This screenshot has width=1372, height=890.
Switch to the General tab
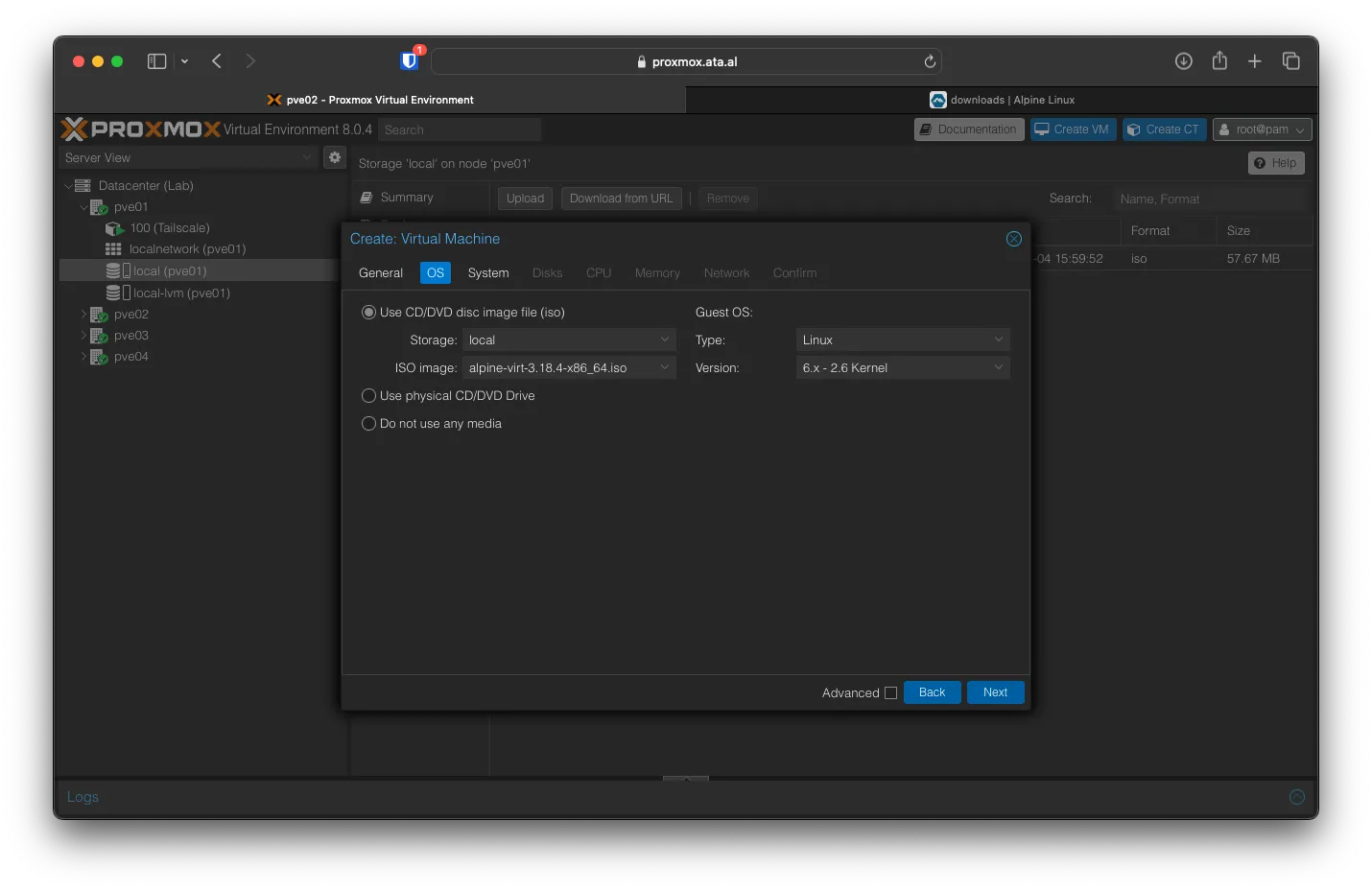[381, 273]
